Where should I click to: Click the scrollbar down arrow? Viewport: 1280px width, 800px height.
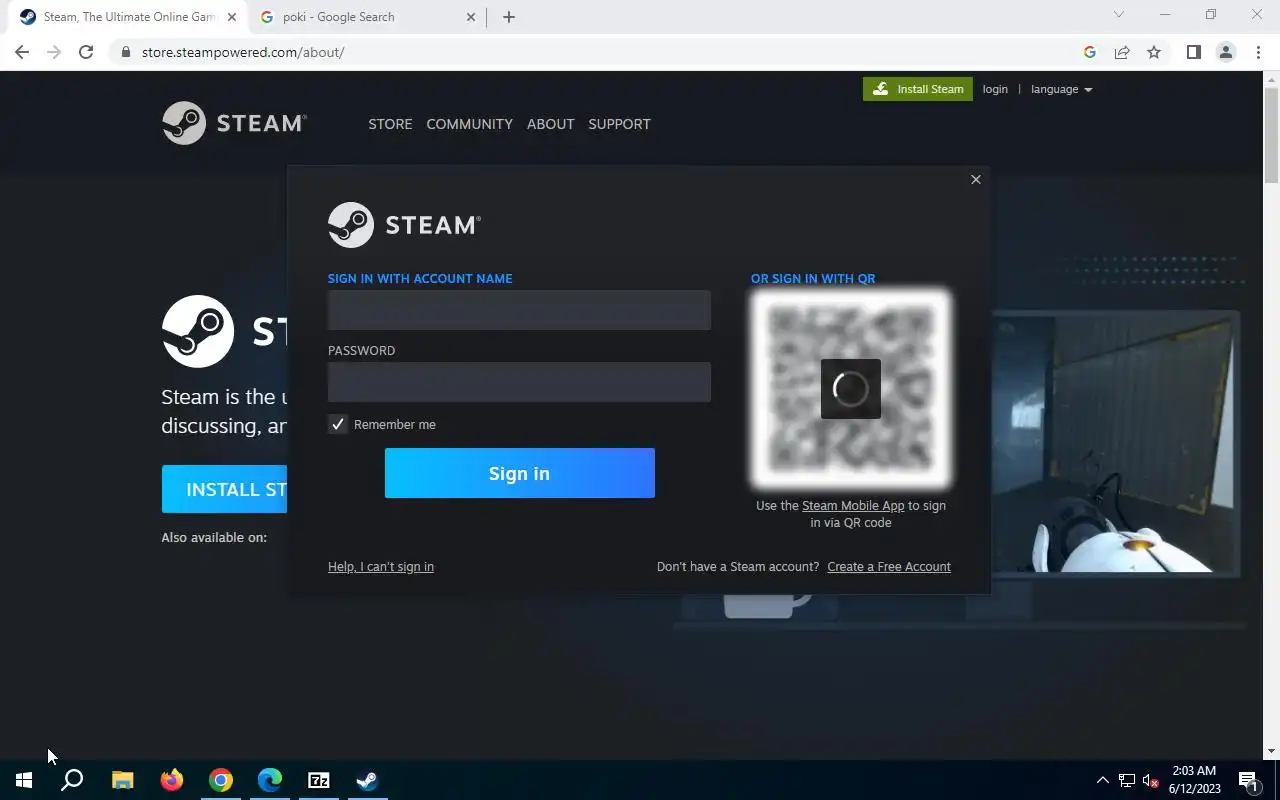pyautogui.click(x=1271, y=752)
